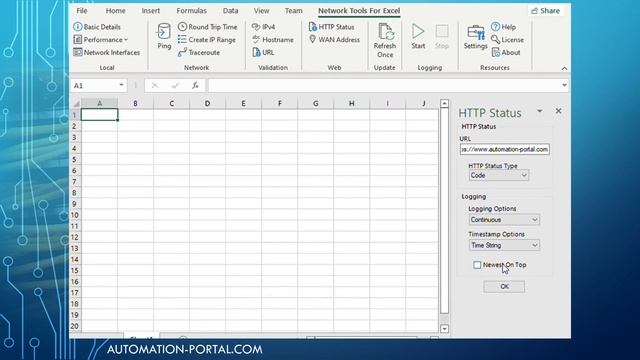This screenshot has width=640, height=360.
Task: Click cell A1
Action: coord(100,115)
